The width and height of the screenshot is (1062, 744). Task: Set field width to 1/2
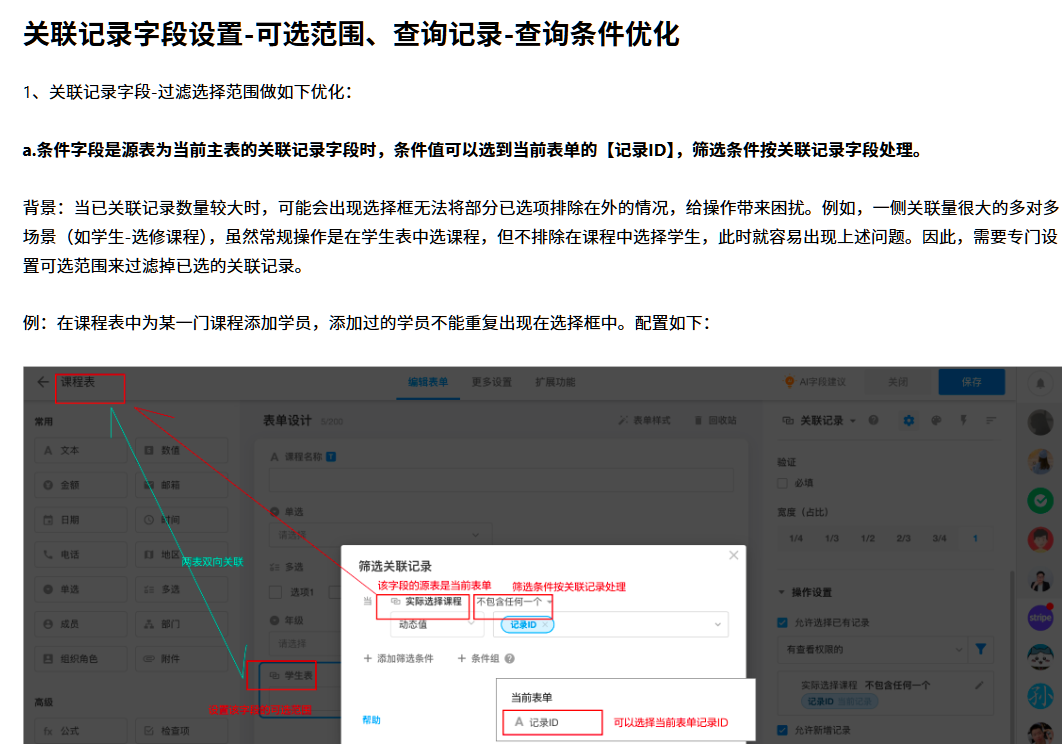(x=868, y=539)
